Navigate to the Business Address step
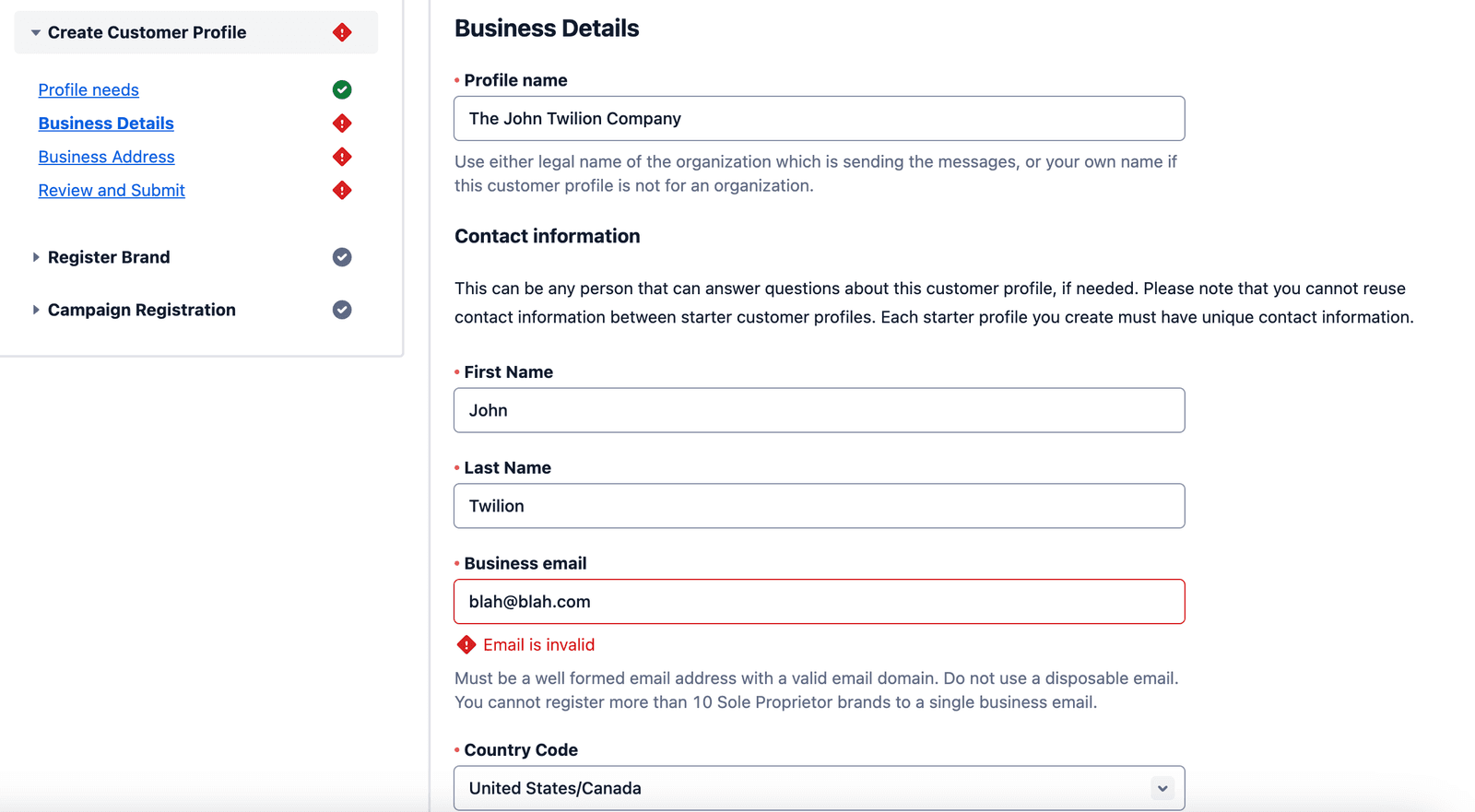 [x=106, y=157]
